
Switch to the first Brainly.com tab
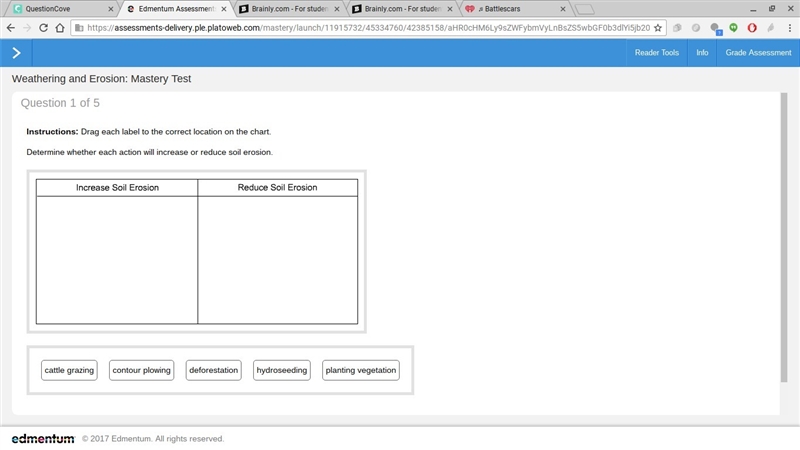coord(289,9)
